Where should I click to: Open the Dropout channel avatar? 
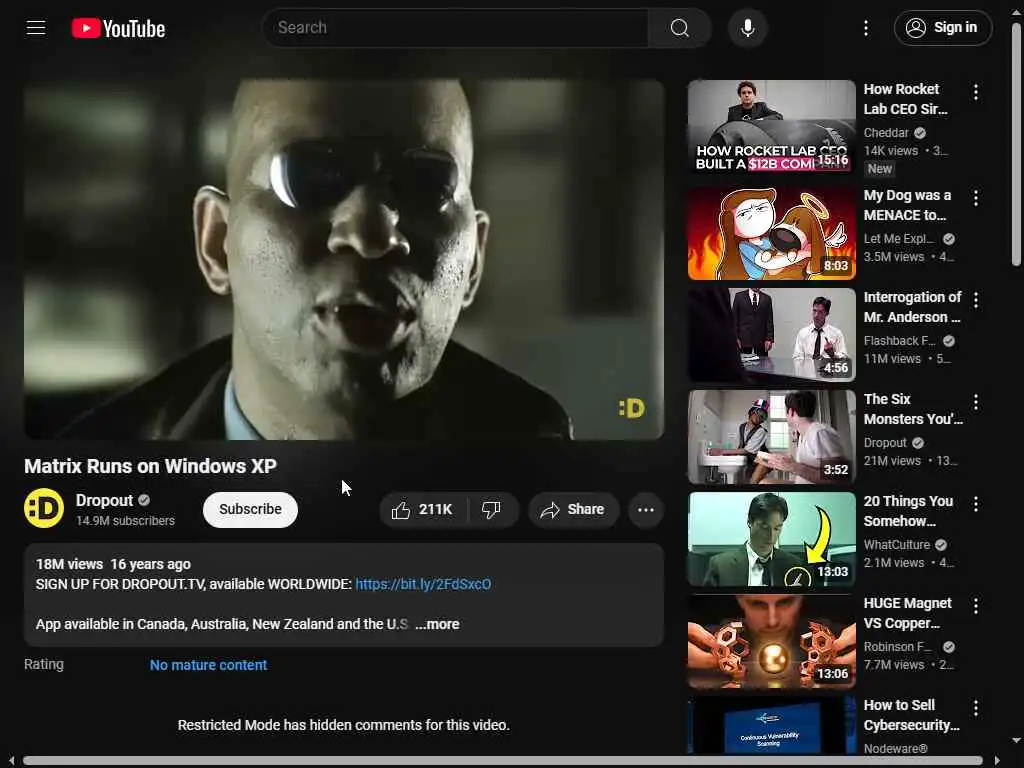coord(44,508)
